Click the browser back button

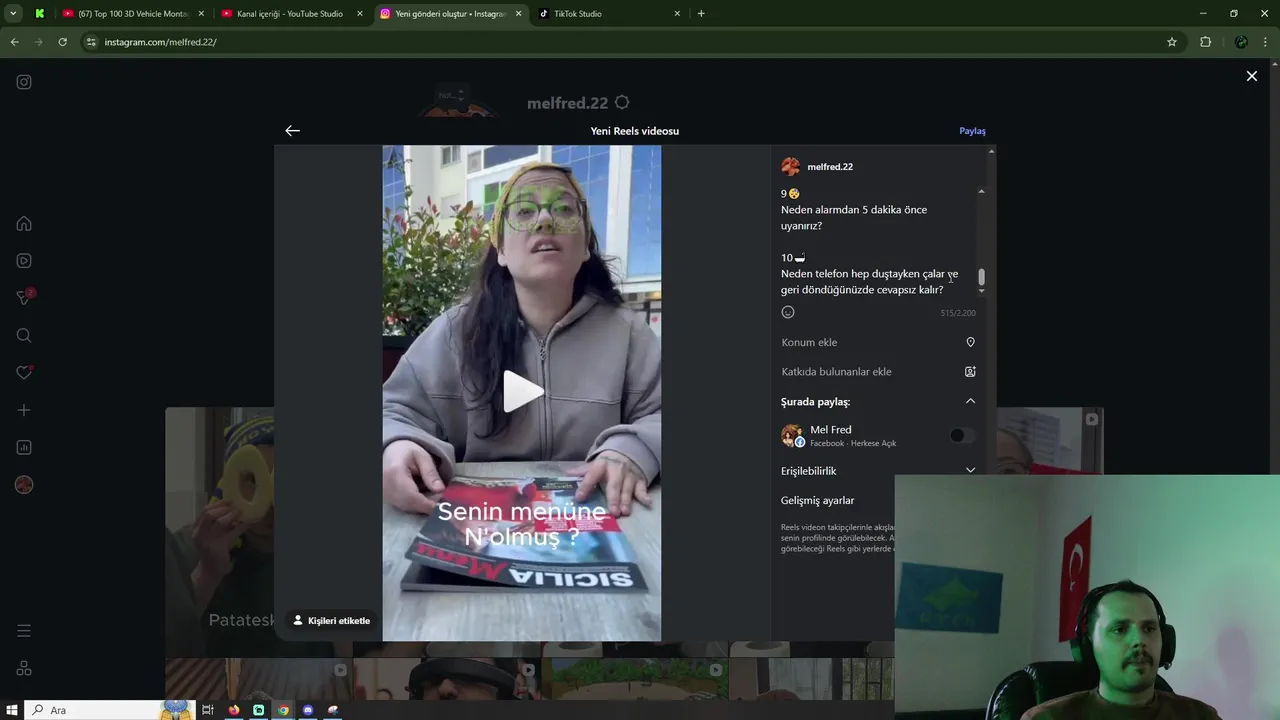pyautogui.click(x=14, y=42)
